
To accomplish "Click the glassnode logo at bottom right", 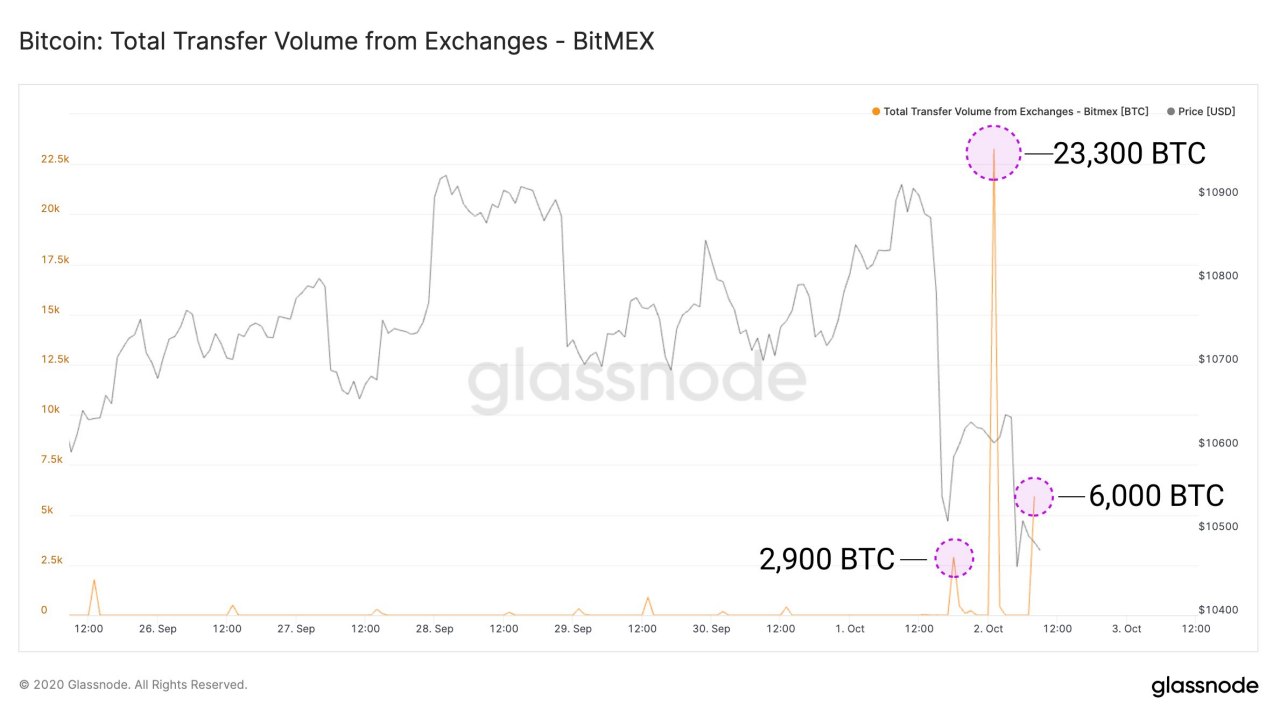I will pos(1204,686).
